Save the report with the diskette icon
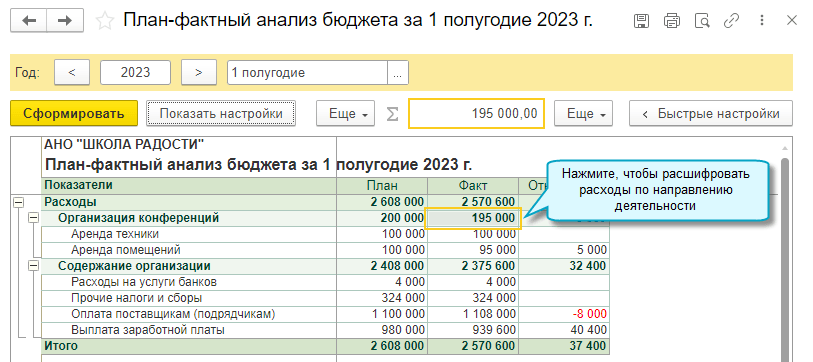The image size is (813, 362). click(641, 21)
